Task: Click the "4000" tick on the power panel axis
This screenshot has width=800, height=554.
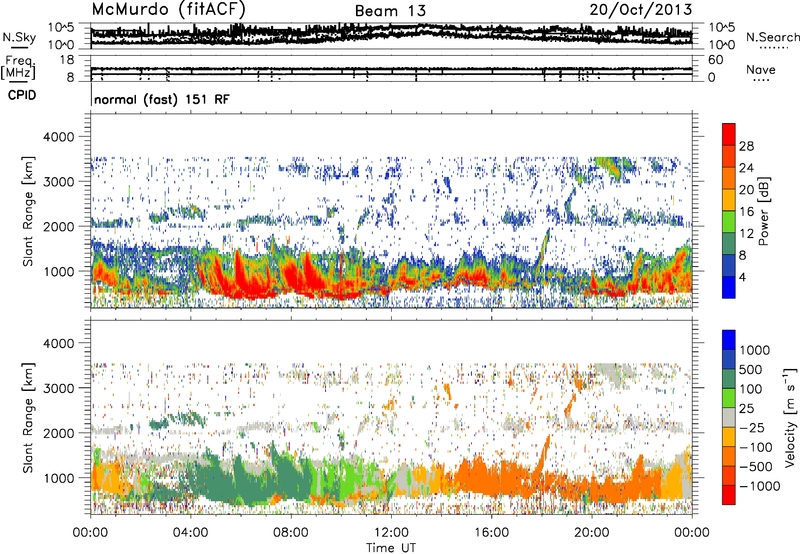Action: pos(60,137)
